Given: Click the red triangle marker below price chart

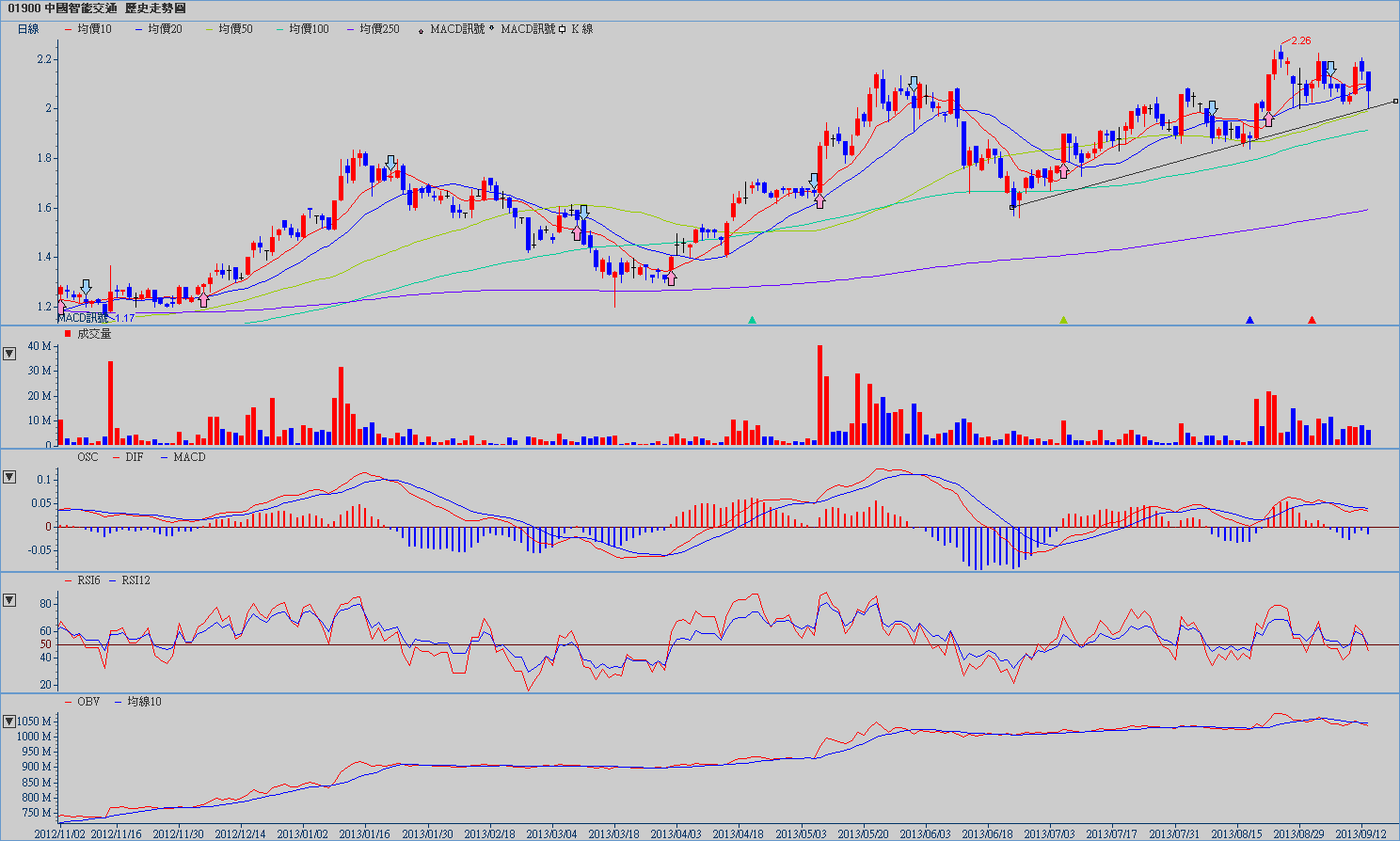Looking at the screenshot, I should (1312, 320).
